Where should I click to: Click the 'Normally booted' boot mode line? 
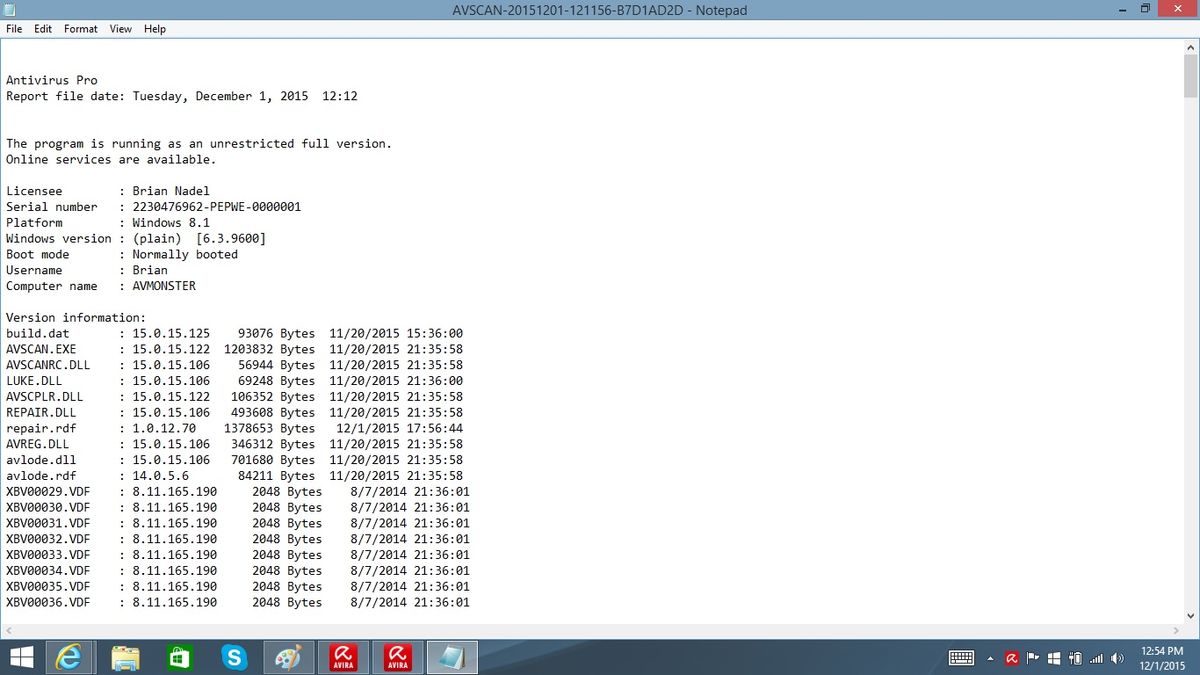[122, 255]
